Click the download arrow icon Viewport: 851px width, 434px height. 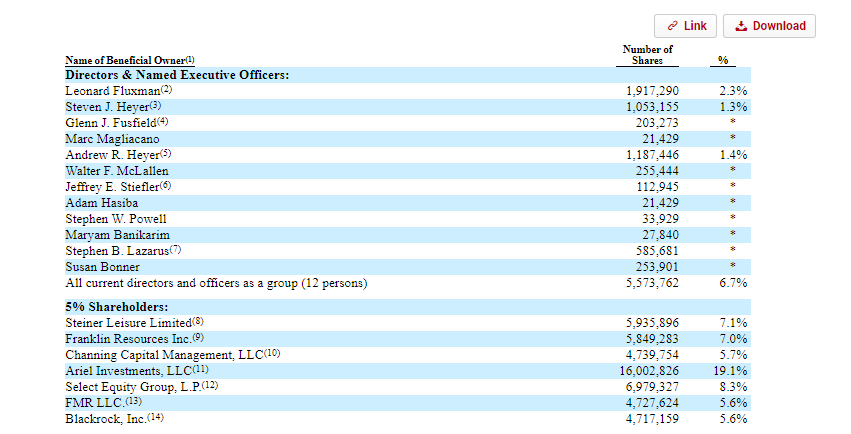(741, 26)
